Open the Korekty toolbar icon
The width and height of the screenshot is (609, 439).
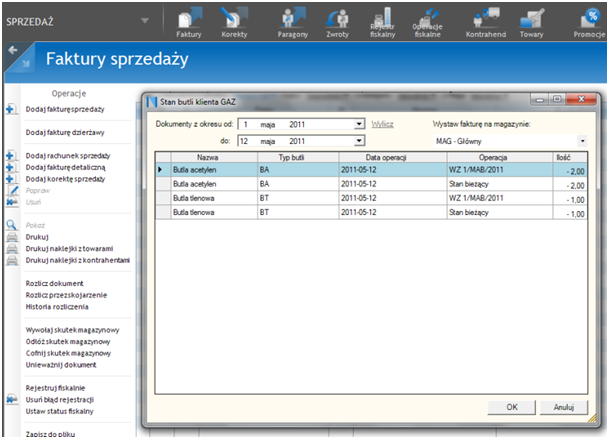pos(235,21)
